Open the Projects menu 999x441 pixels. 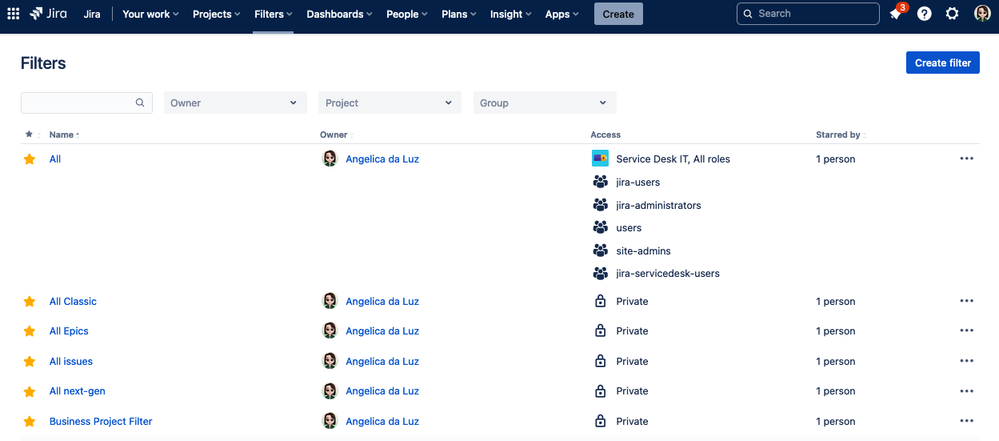pos(217,14)
